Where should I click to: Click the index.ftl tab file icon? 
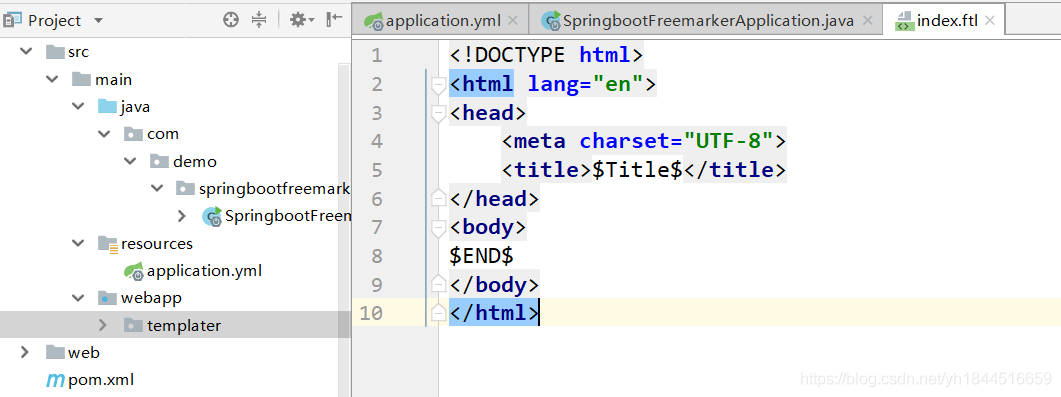pos(904,22)
